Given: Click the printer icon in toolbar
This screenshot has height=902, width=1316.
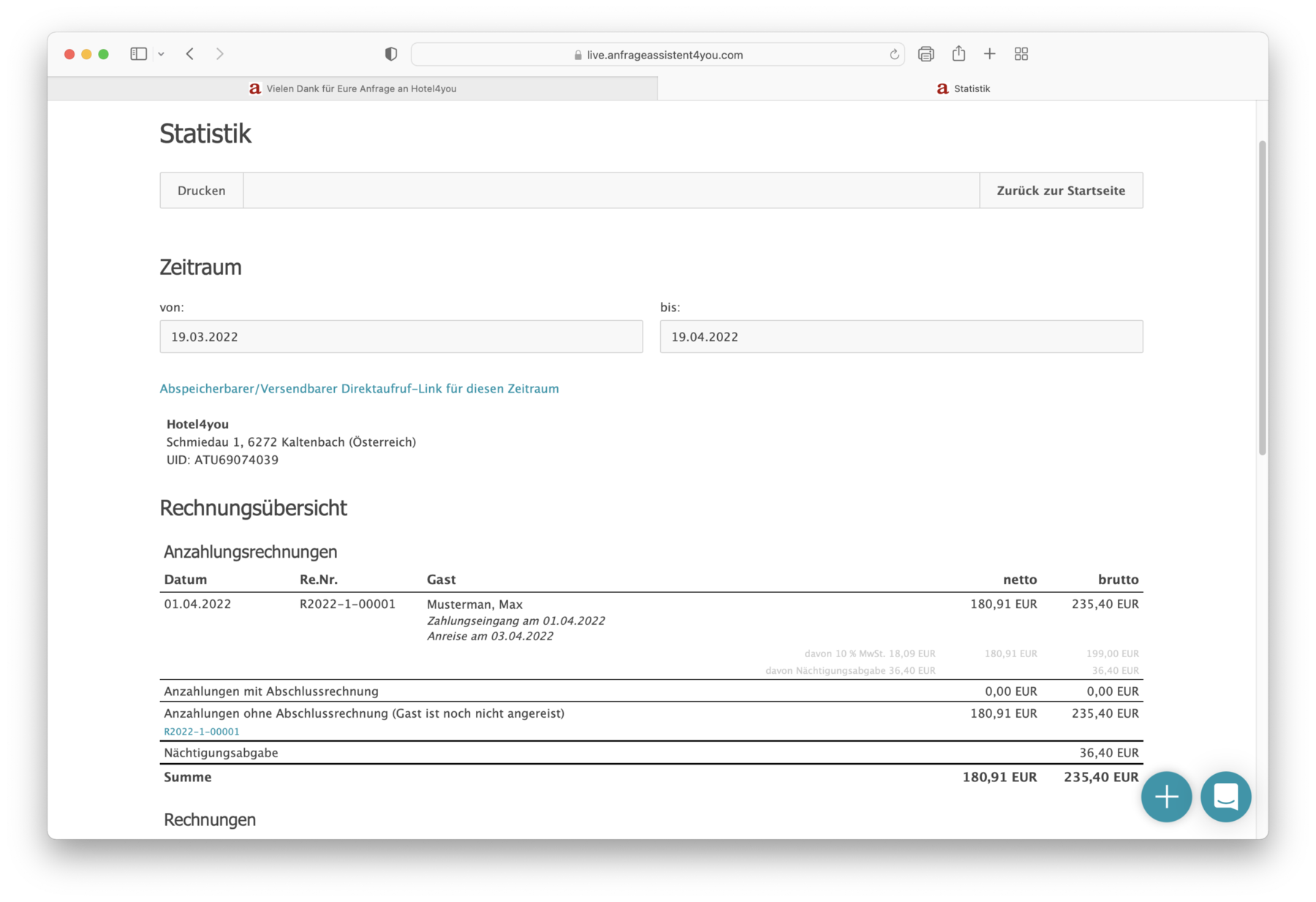Looking at the screenshot, I should (926, 54).
